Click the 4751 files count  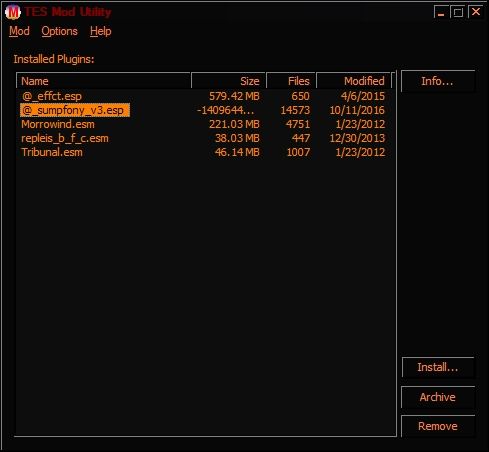pyautogui.click(x=298, y=124)
